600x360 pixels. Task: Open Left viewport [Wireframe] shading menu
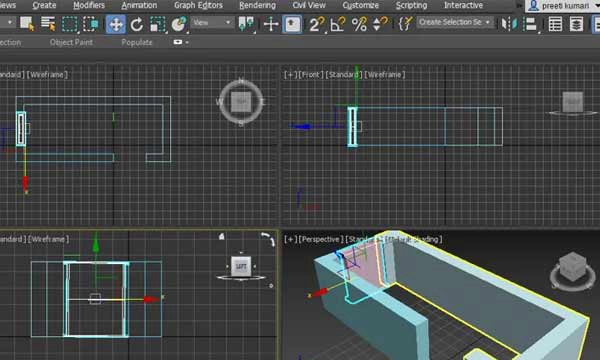[x=48, y=239]
